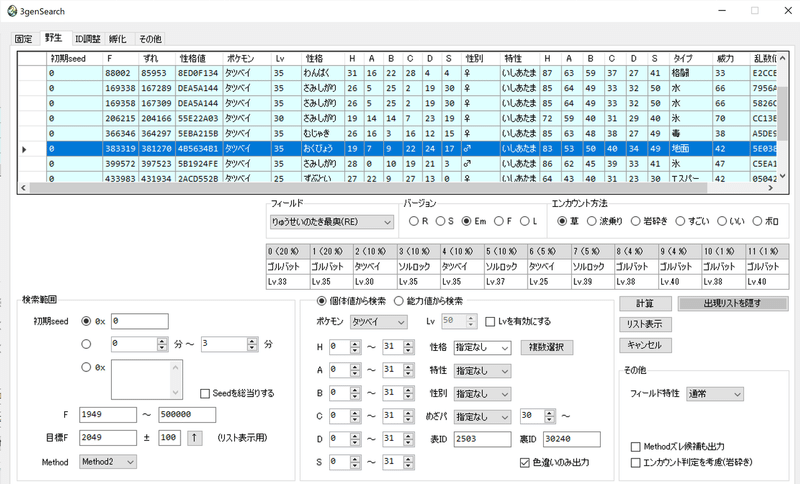Enable Seedを総当りする checkbox
The width and height of the screenshot is (800, 484).
point(237,393)
